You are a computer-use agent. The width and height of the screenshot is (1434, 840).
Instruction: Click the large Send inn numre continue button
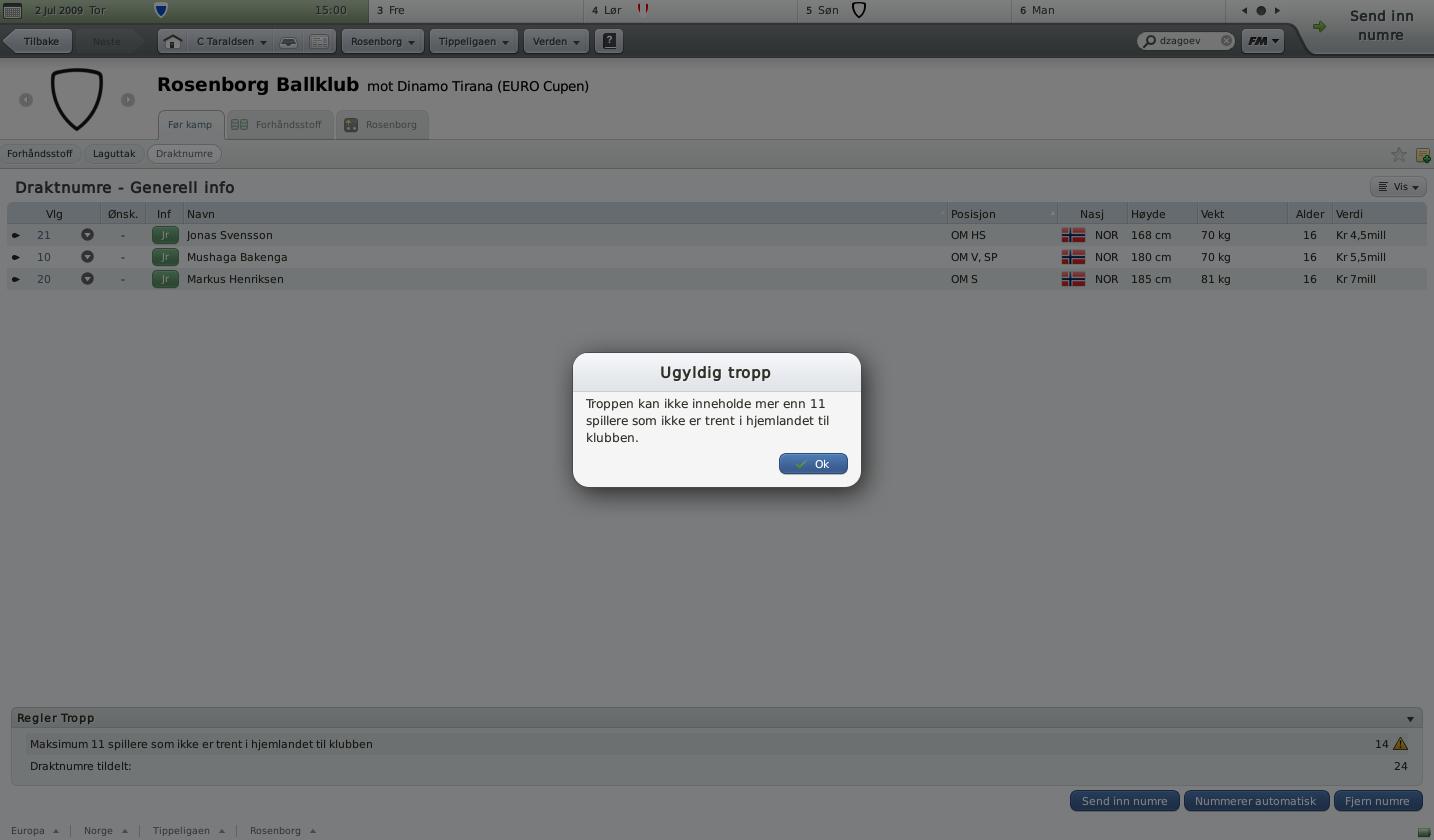1370,26
